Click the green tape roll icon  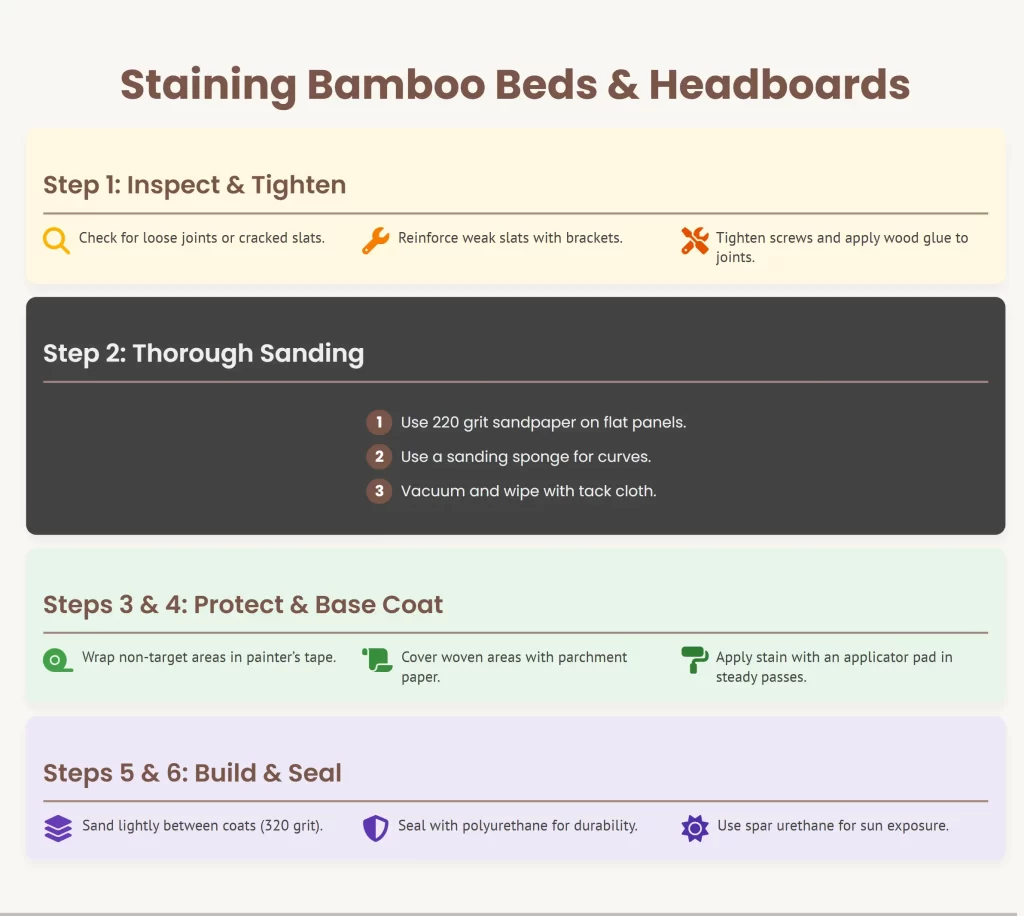[x=58, y=659]
